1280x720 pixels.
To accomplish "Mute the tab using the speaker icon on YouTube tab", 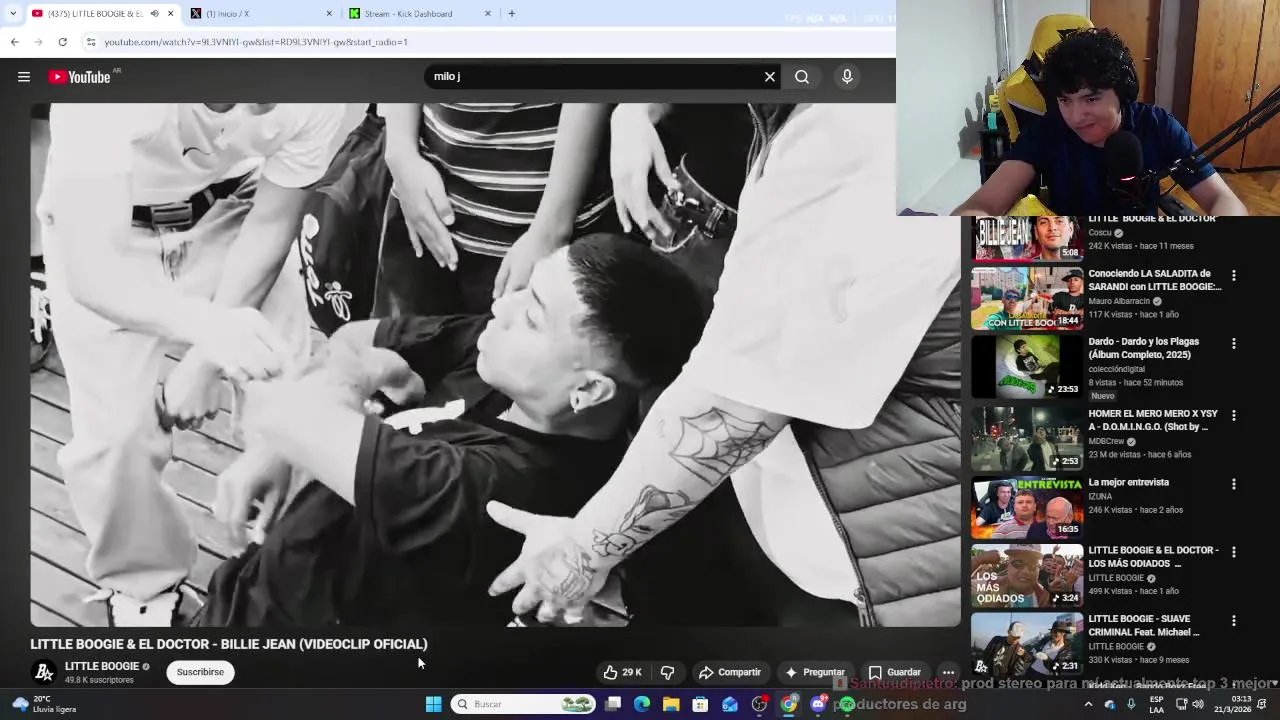I will 154,14.
